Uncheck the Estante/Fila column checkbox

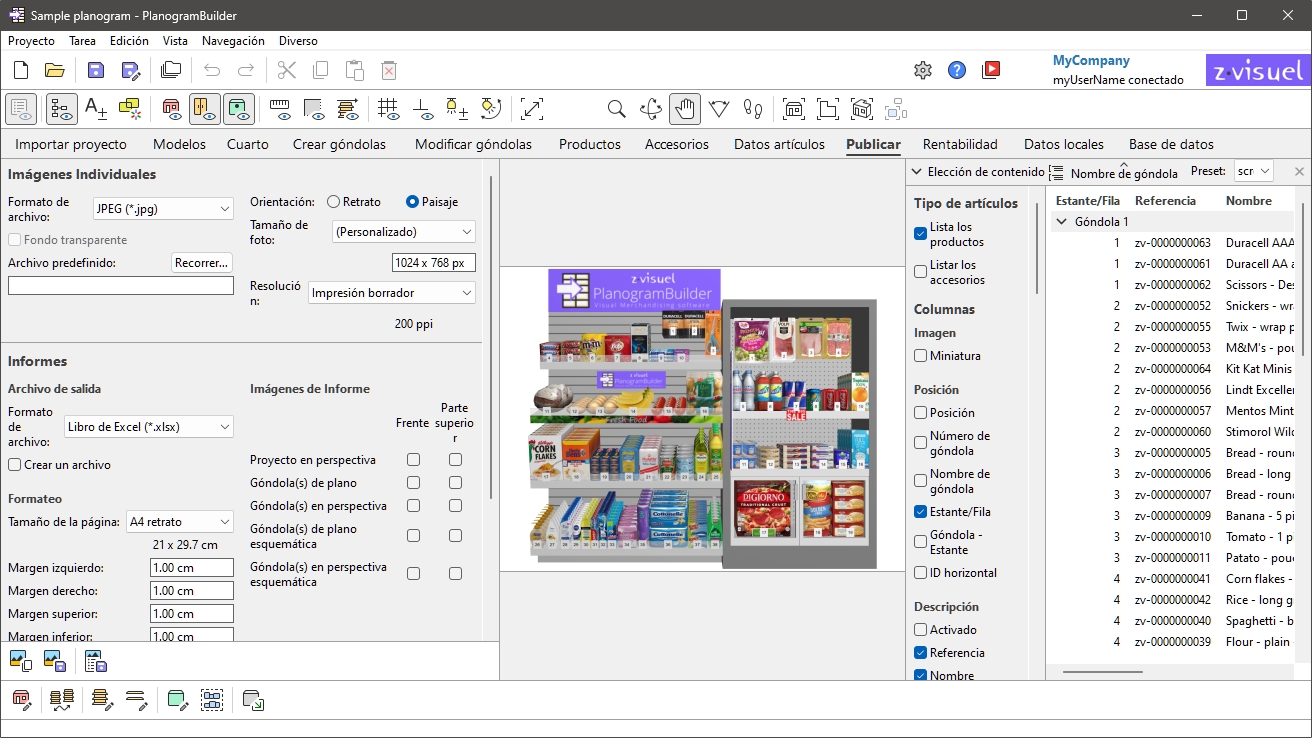[x=921, y=512]
